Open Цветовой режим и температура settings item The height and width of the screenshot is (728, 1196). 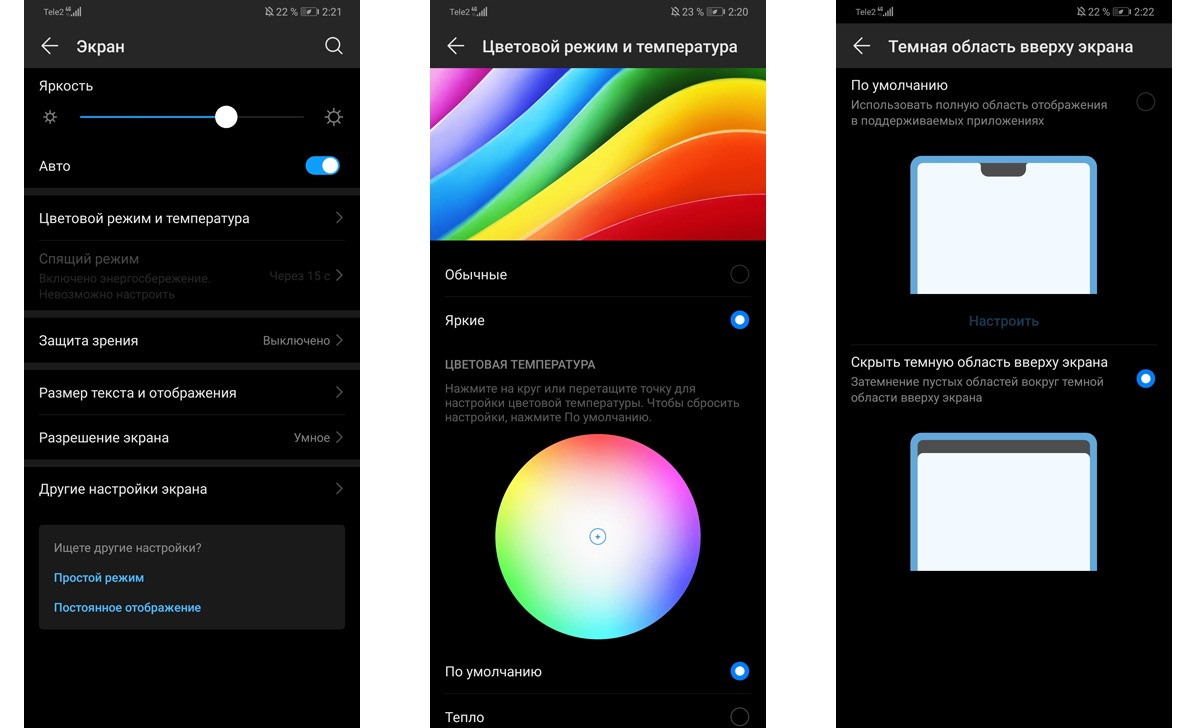pyautogui.click(x=191, y=218)
